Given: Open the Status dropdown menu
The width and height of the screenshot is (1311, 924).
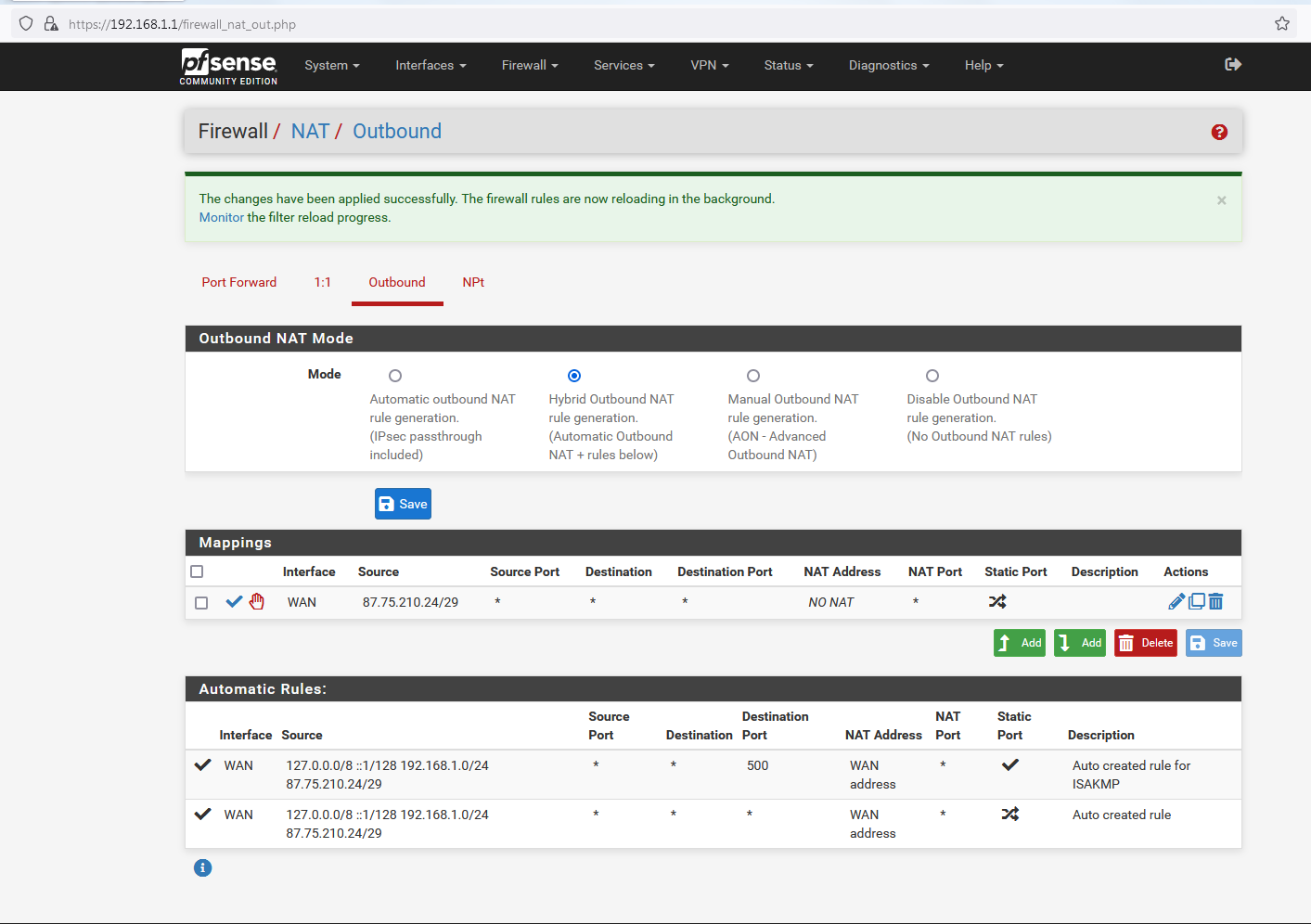Looking at the screenshot, I should (789, 66).
